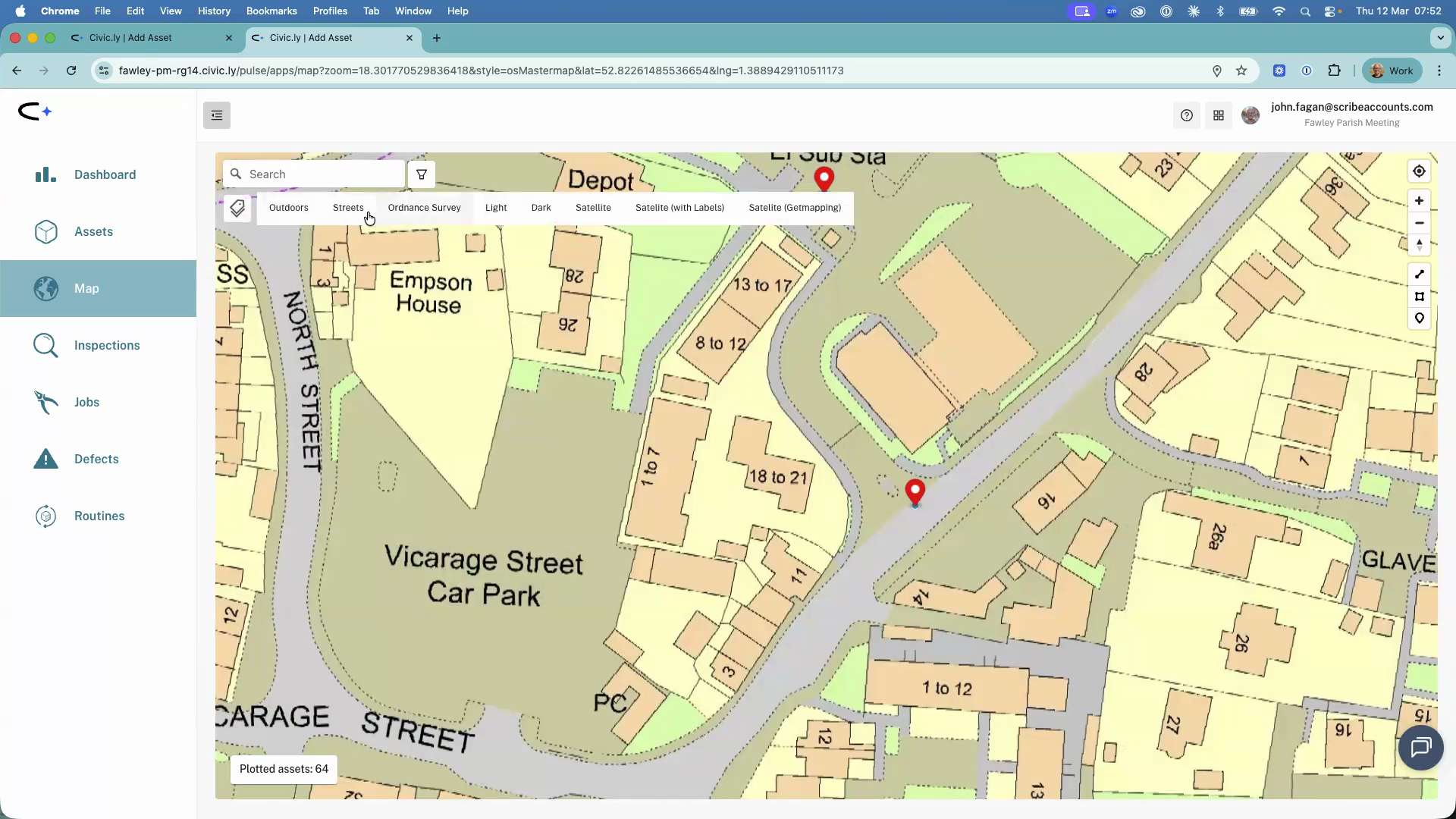Enable the Dark map style
Image resolution: width=1456 pixels, height=819 pixels.
(x=541, y=207)
